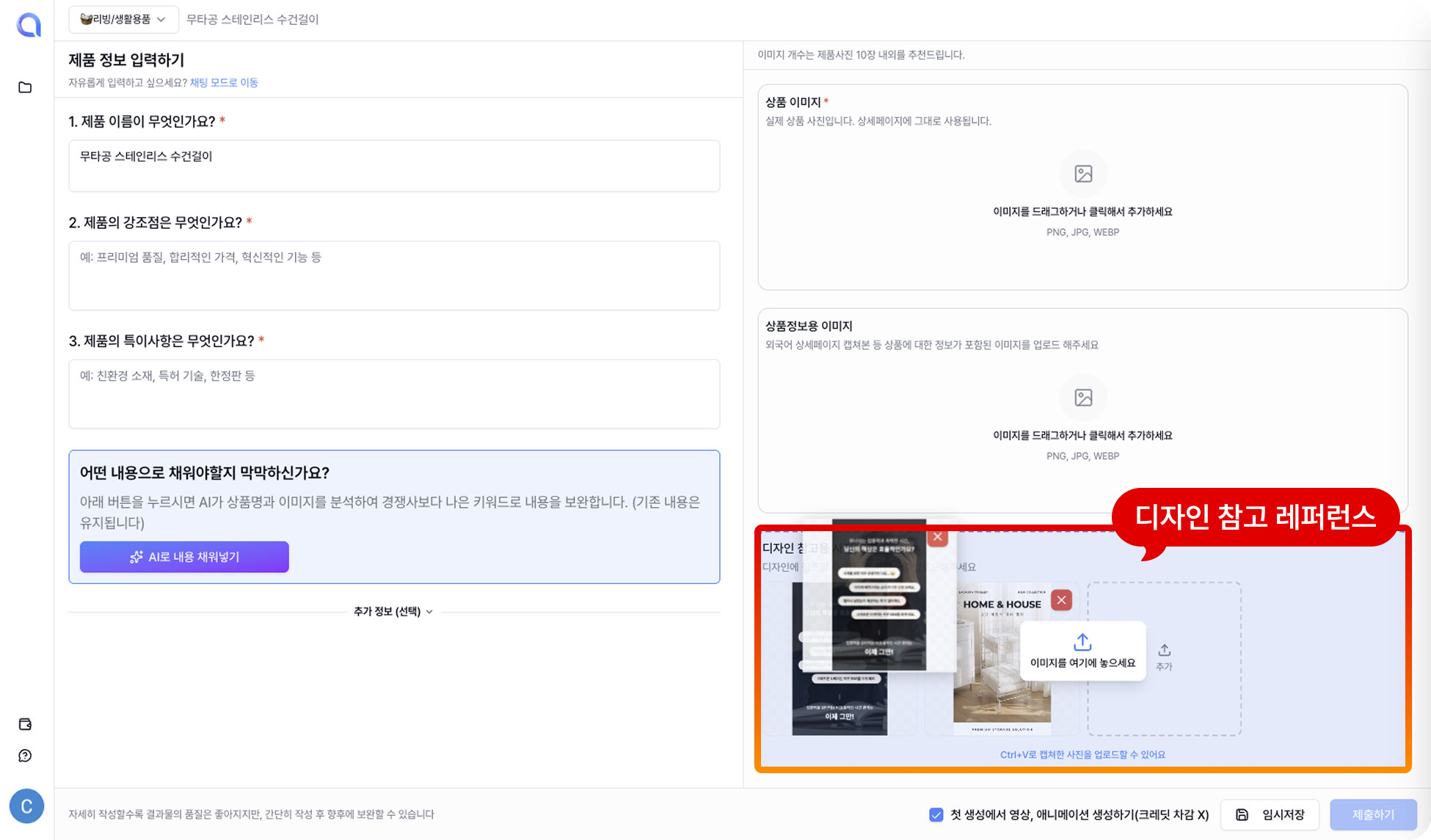This screenshot has width=1431, height=840.
Task: Click the app logo in the sidebar
Action: tap(29, 25)
